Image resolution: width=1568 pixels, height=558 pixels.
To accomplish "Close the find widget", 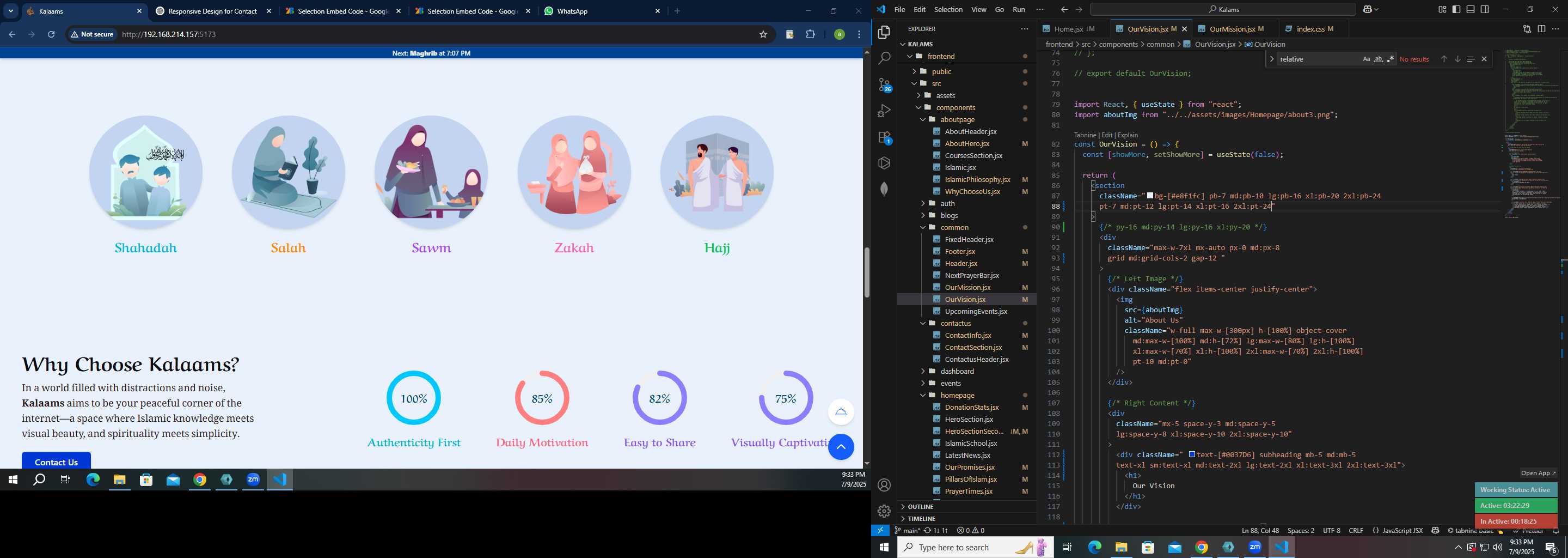I will tap(1484, 59).
